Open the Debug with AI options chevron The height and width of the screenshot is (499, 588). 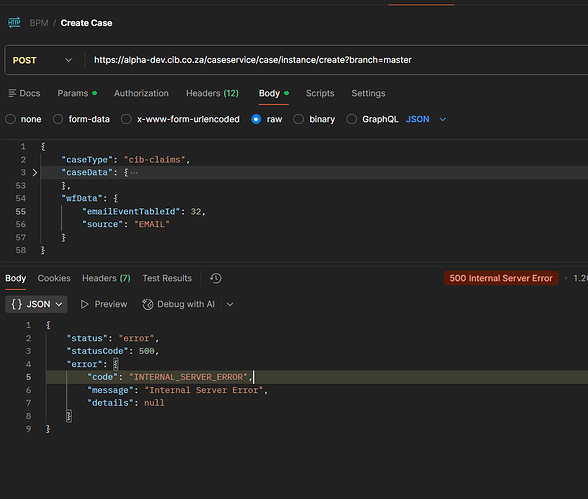point(230,304)
